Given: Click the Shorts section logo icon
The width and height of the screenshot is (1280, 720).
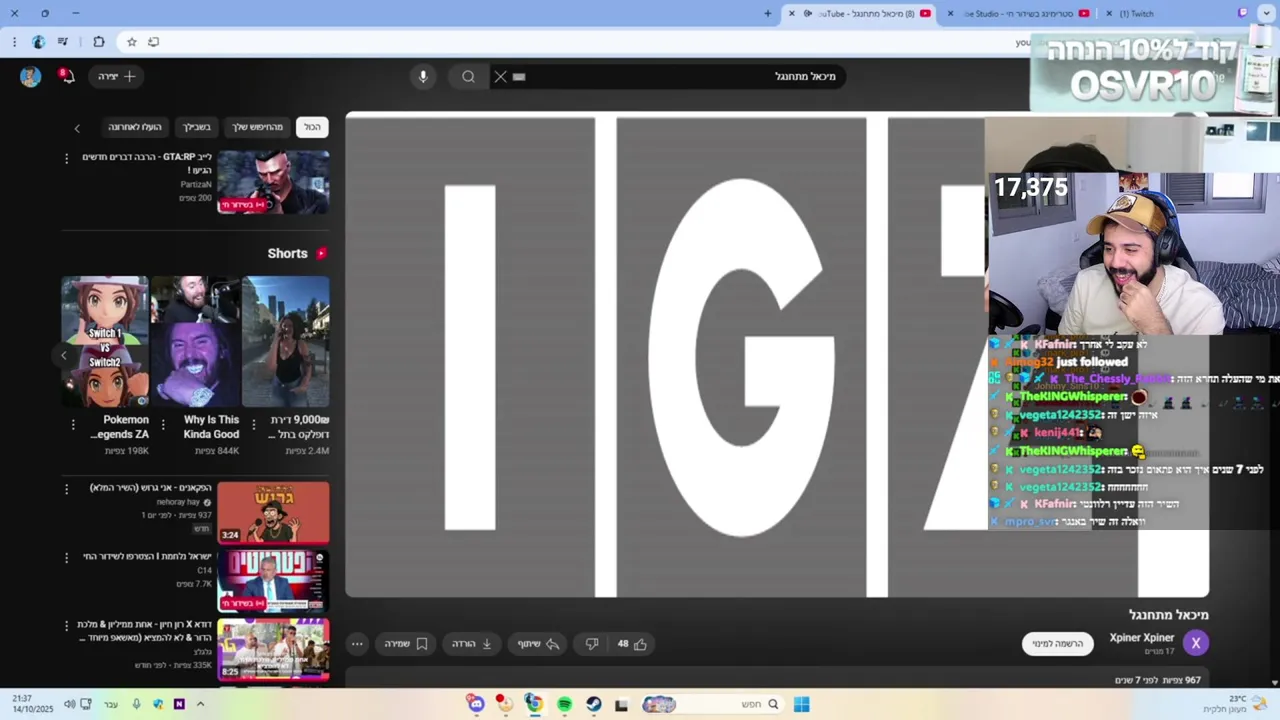Looking at the screenshot, I should coord(321,253).
